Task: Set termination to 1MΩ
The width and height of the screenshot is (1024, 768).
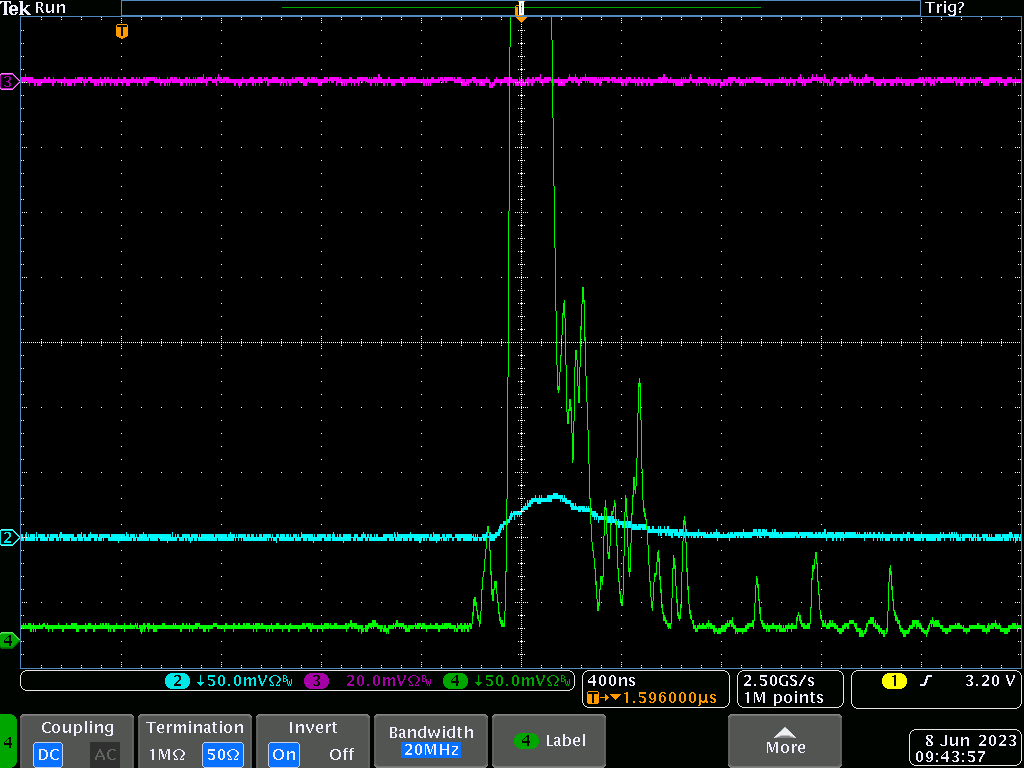Action: click(x=167, y=755)
